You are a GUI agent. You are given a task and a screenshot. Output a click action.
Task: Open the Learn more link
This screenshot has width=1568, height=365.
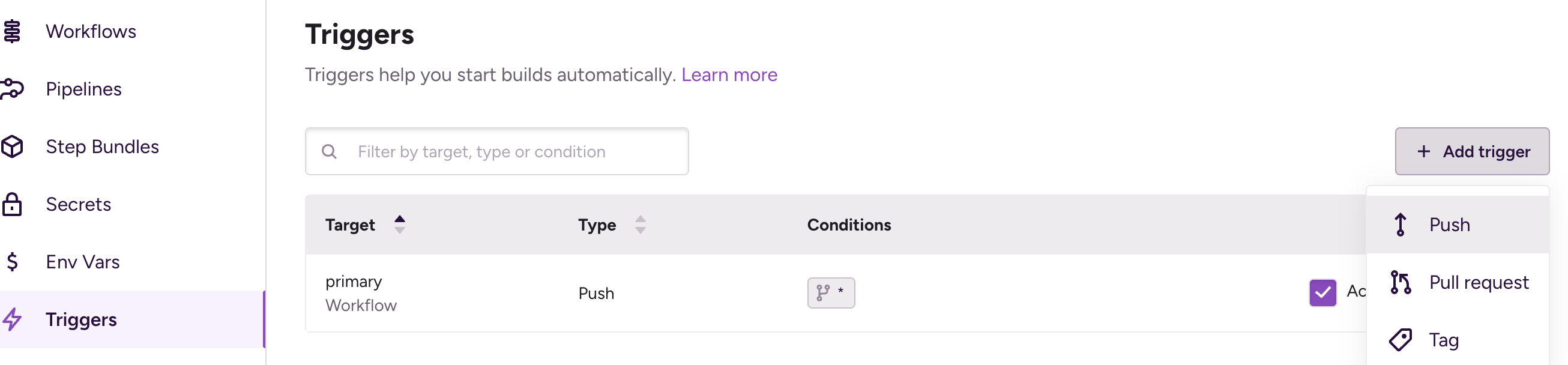(729, 75)
